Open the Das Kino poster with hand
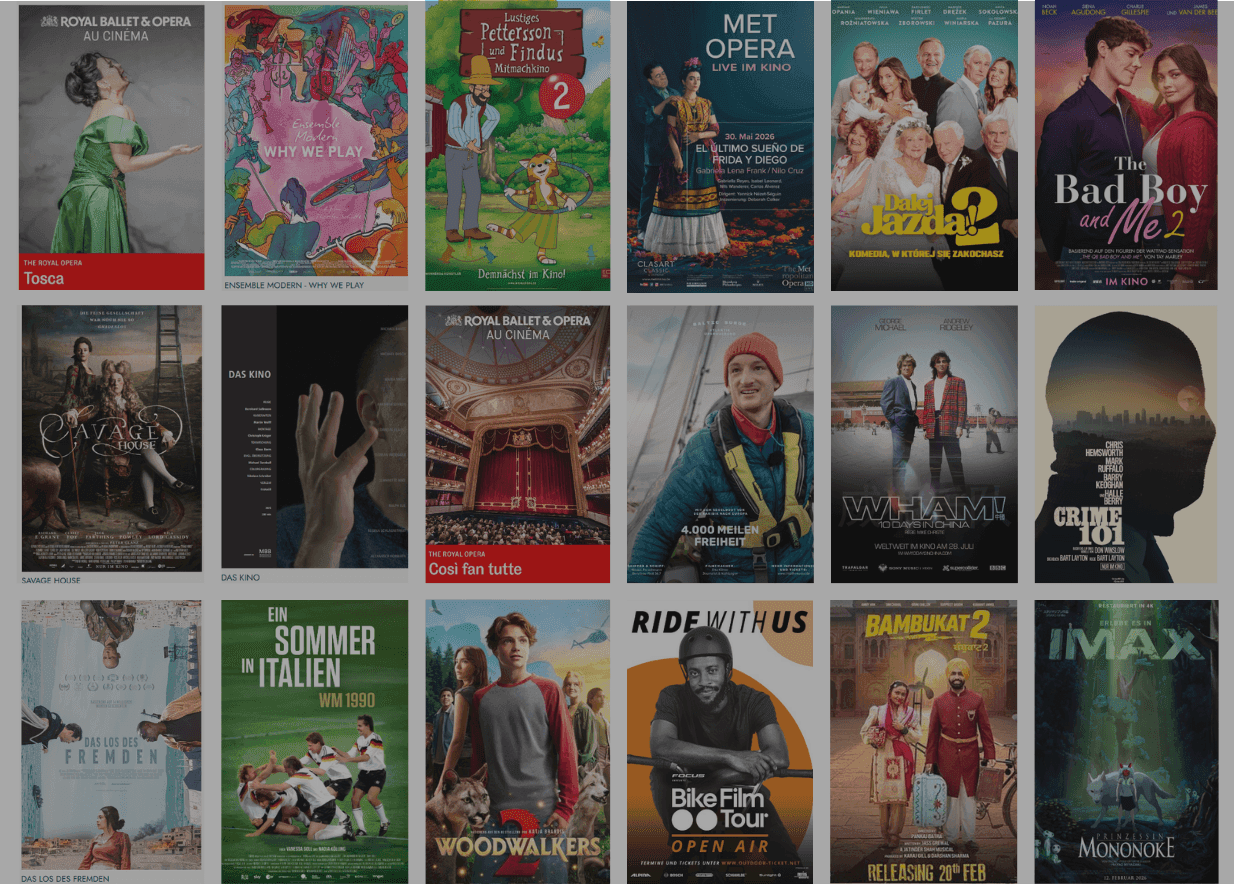The image size is (1234, 884). click(315, 437)
